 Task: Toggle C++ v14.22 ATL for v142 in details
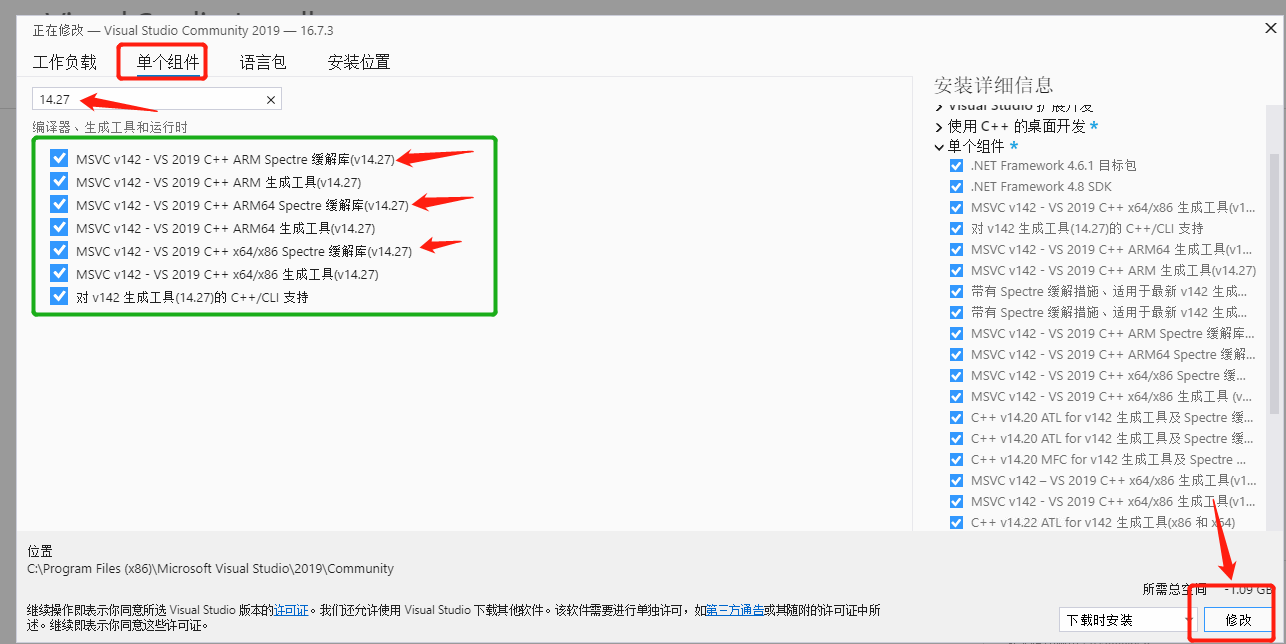click(956, 522)
